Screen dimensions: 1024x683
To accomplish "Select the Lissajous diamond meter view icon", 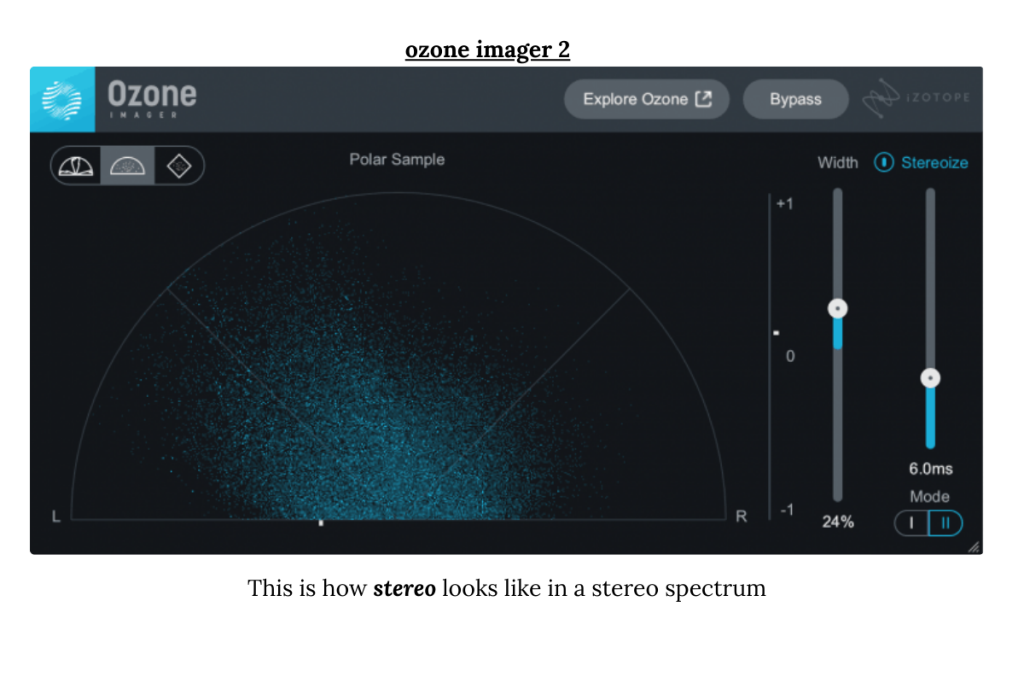I will click(179, 165).
